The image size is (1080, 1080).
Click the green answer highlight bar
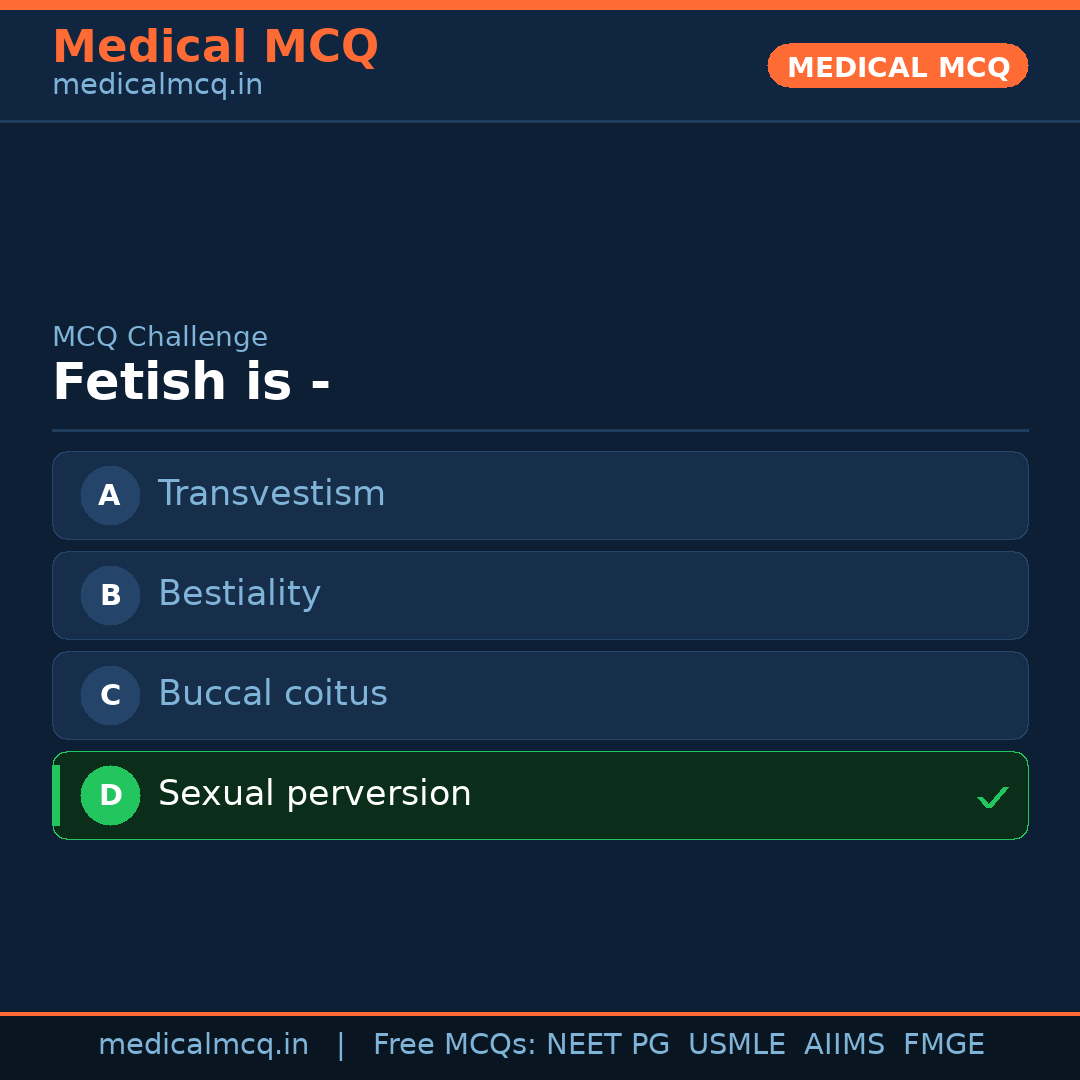click(56, 795)
